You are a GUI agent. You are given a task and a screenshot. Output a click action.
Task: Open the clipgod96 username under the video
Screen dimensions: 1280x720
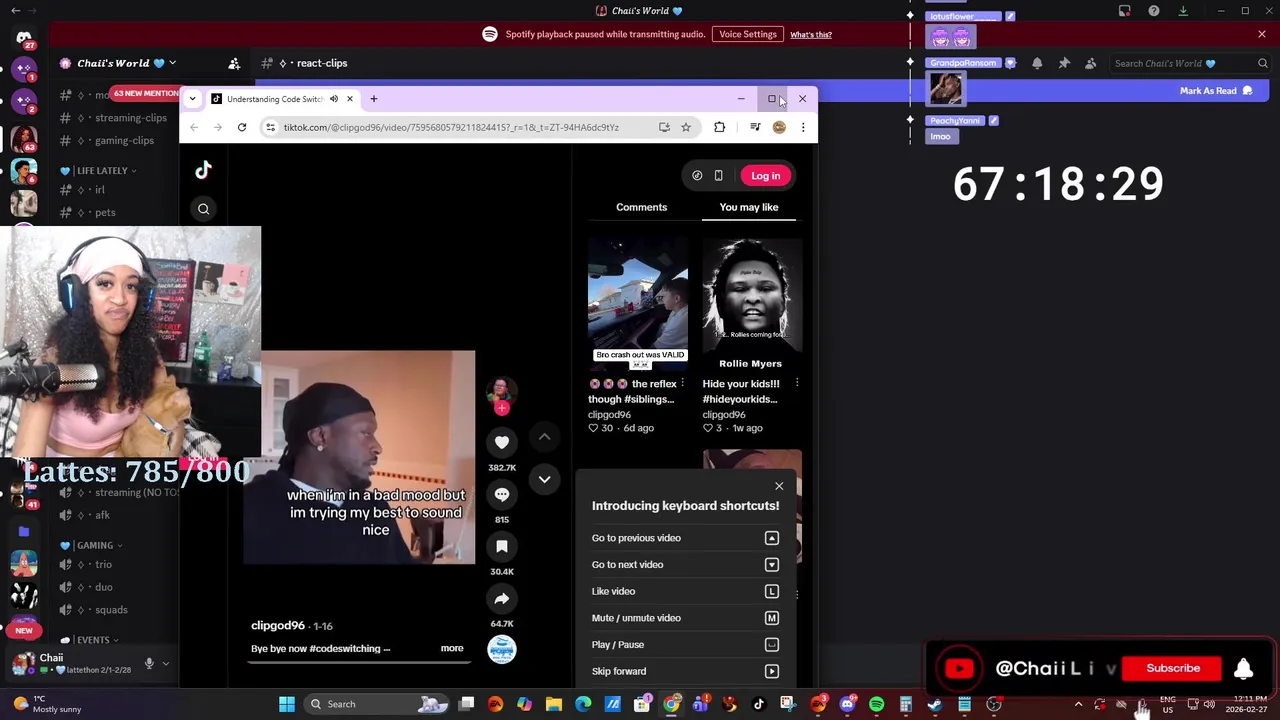[x=278, y=626]
